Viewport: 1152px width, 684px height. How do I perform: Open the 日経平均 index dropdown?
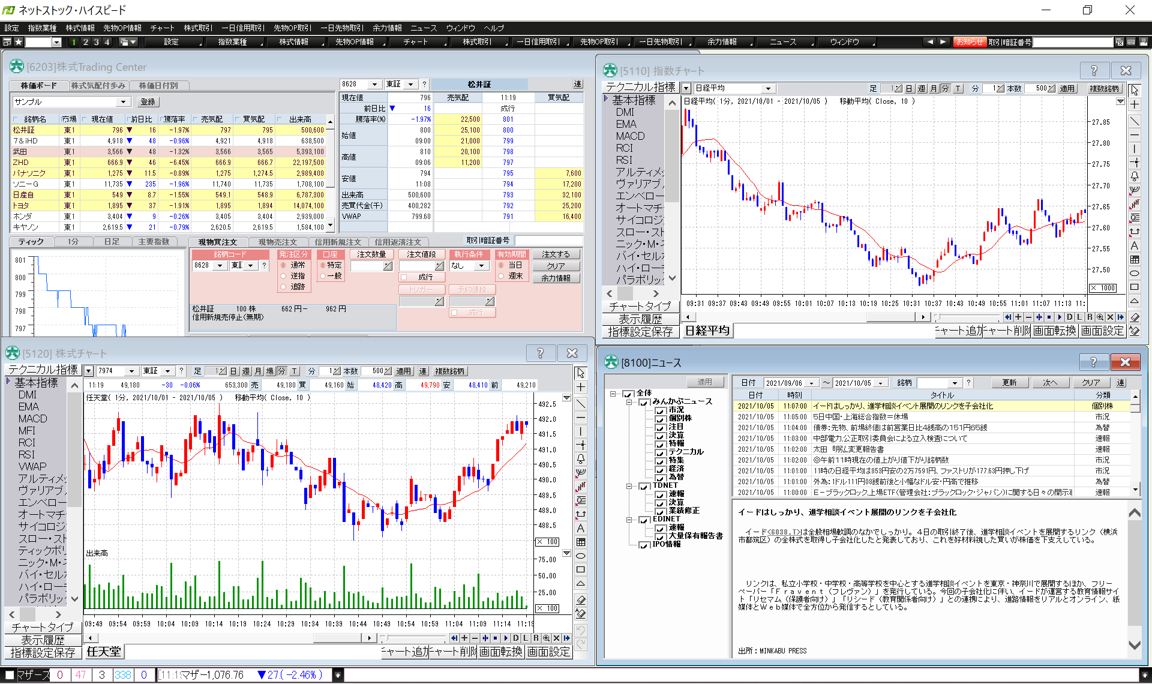[768, 88]
